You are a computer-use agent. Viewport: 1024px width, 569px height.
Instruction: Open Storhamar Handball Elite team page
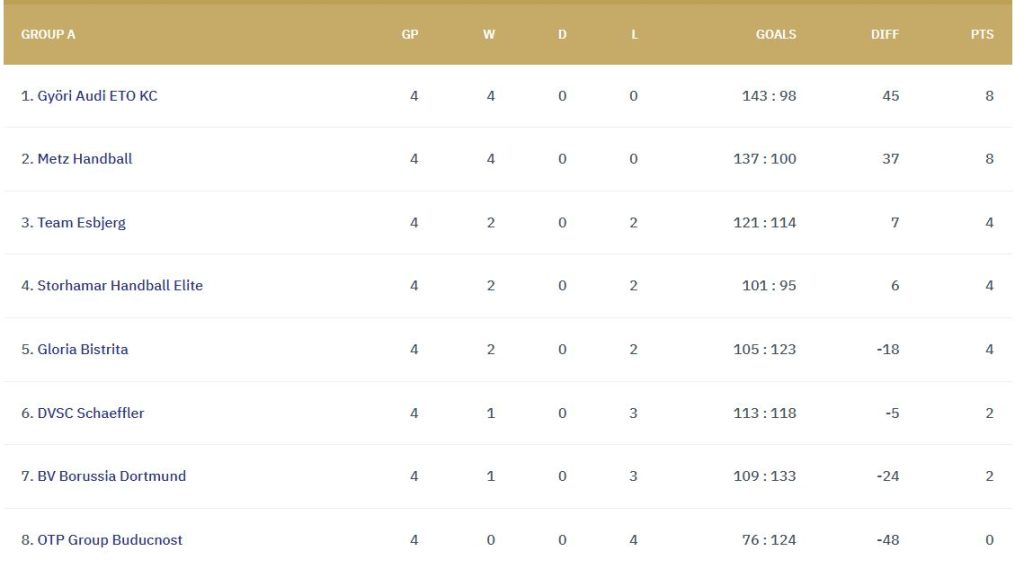[119, 286]
